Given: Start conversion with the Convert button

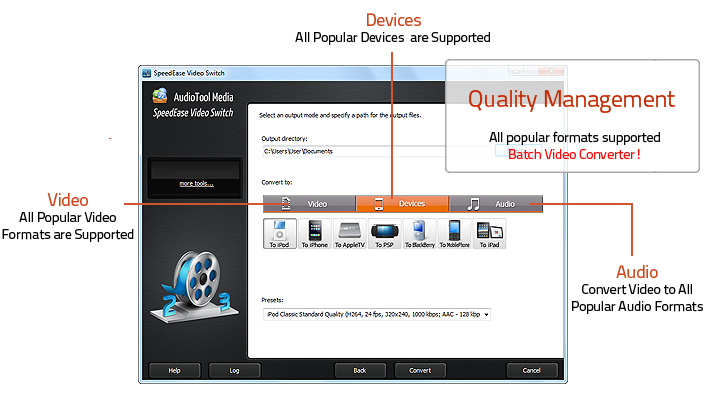Looking at the screenshot, I should click(420, 371).
